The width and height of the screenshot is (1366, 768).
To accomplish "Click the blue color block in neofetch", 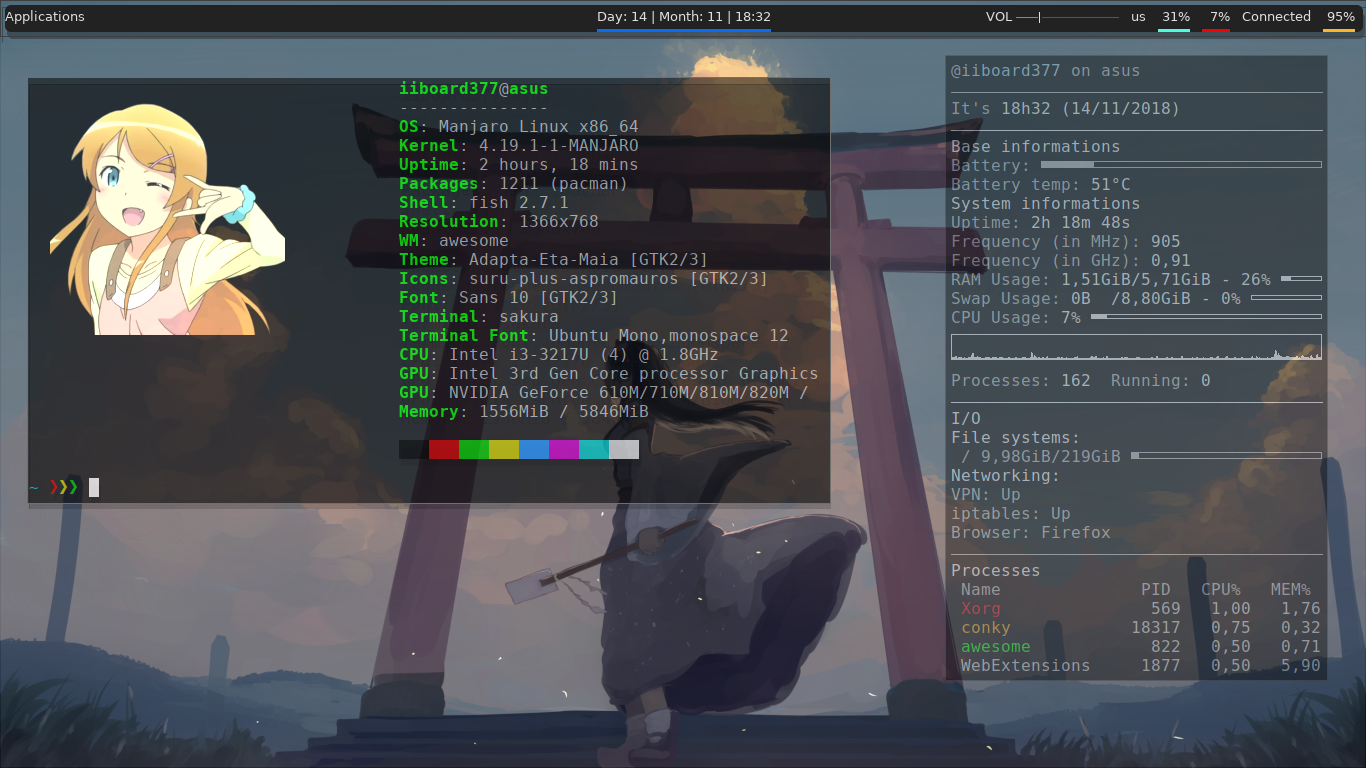I will point(534,450).
